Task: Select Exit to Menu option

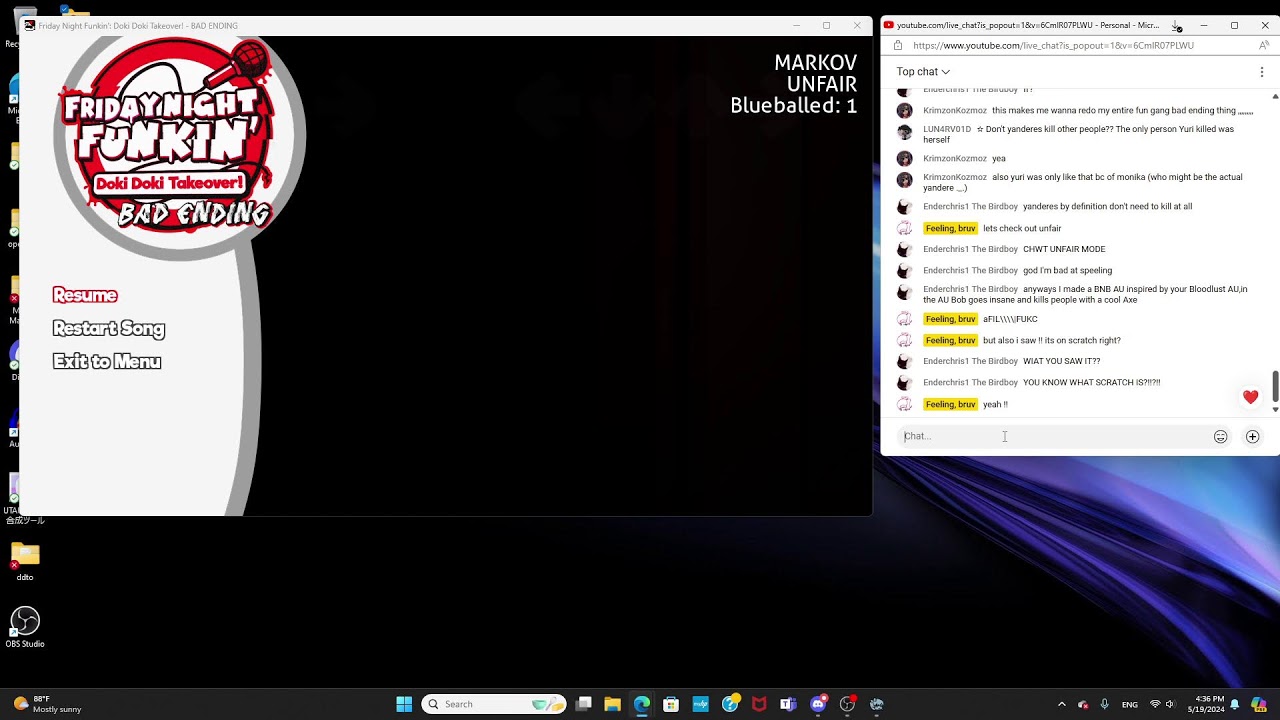Action: coord(106,361)
